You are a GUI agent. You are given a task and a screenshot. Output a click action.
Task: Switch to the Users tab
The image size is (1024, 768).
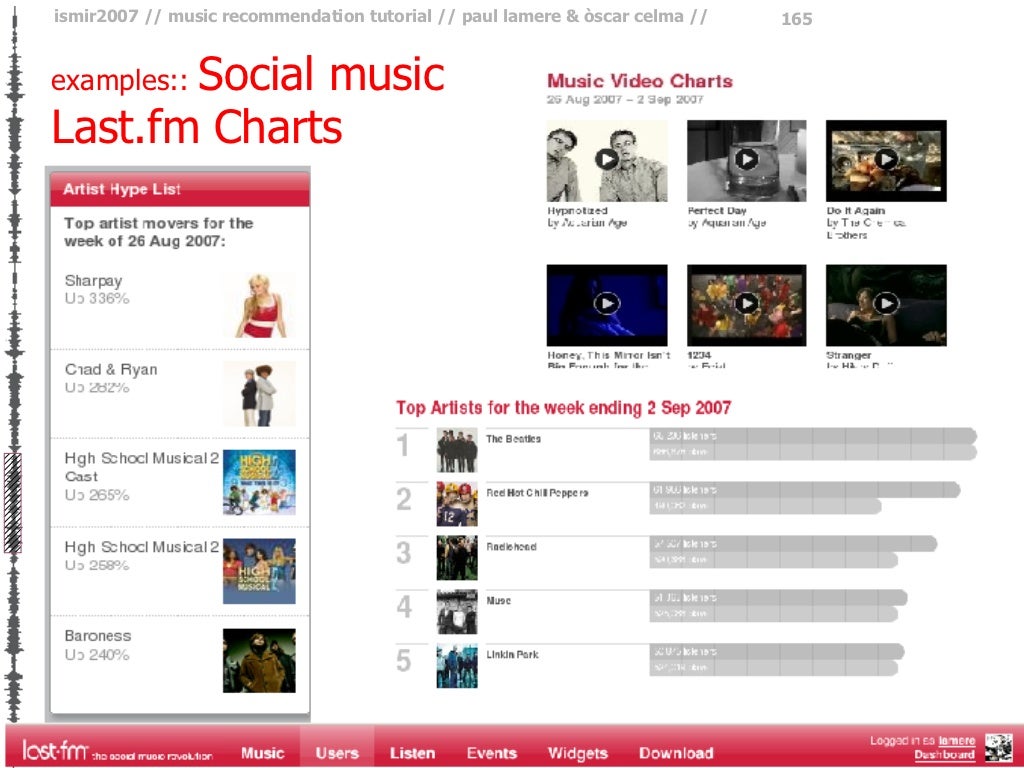337,753
